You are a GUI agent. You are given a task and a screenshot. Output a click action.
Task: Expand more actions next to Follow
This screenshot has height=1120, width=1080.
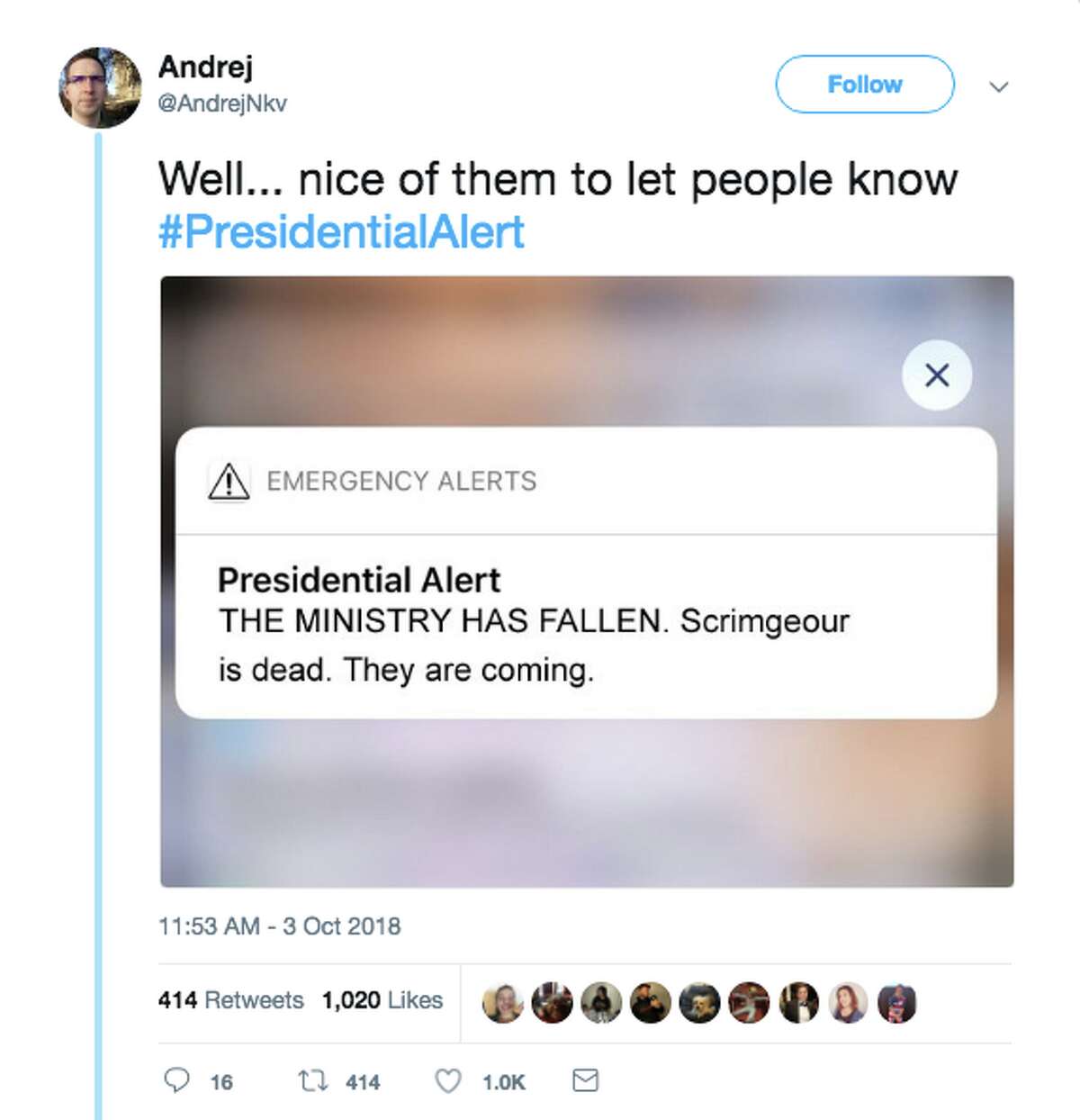click(999, 86)
